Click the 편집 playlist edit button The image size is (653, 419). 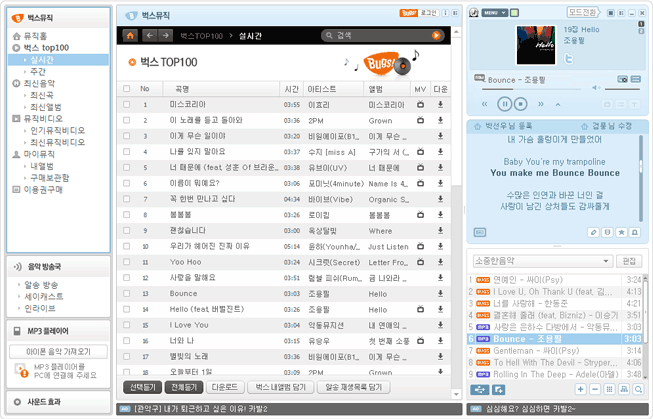tap(629, 261)
